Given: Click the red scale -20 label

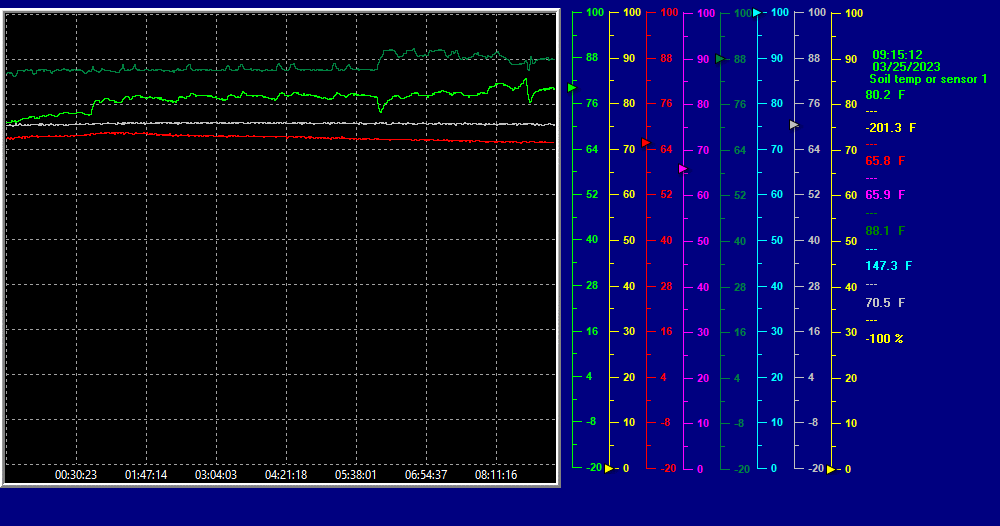Looking at the screenshot, I should pyautogui.click(x=668, y=469).
